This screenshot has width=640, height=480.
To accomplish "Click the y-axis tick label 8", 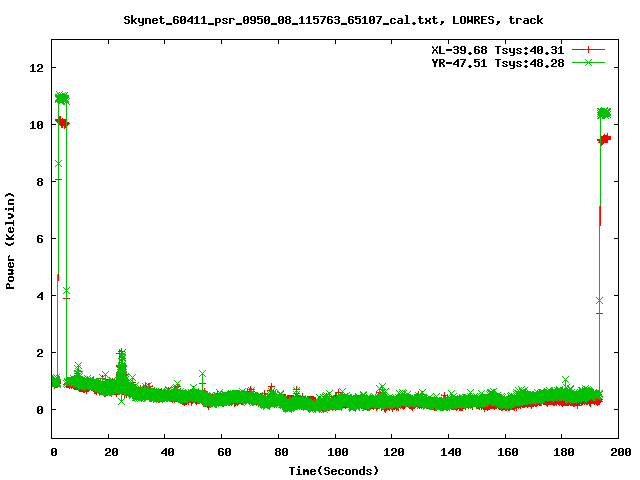I will coord(40,182).
